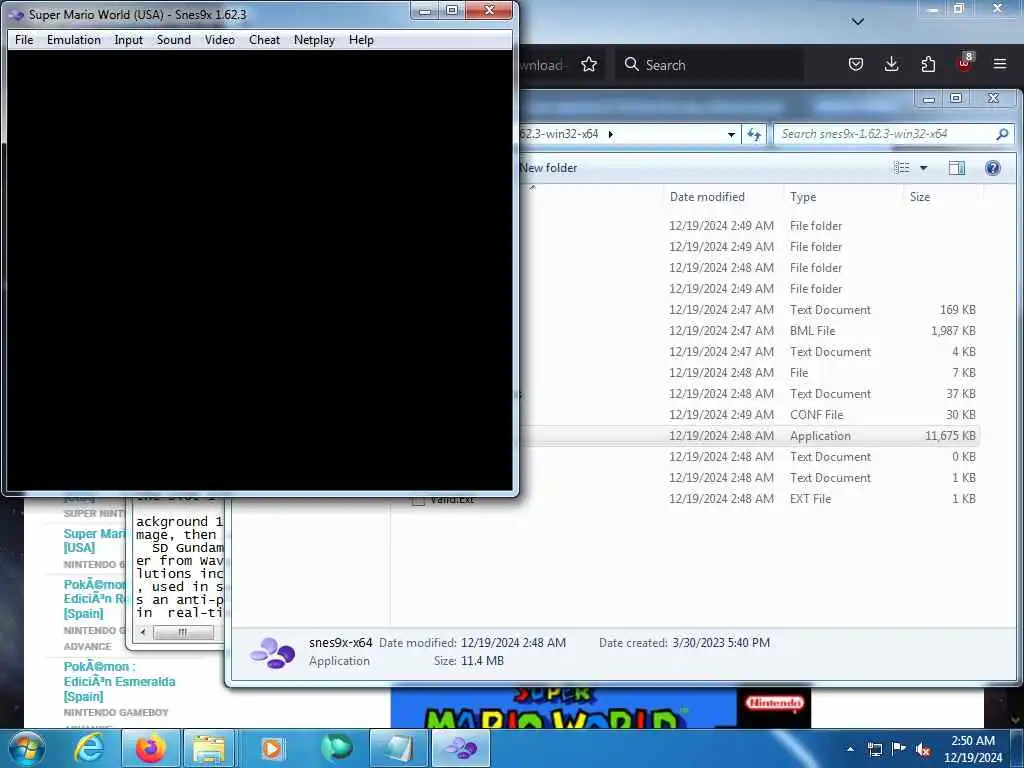The image size is (1024, 768).
Task: Open Super Mario World [USA] link in browser
Action: (x=94, y=540)
